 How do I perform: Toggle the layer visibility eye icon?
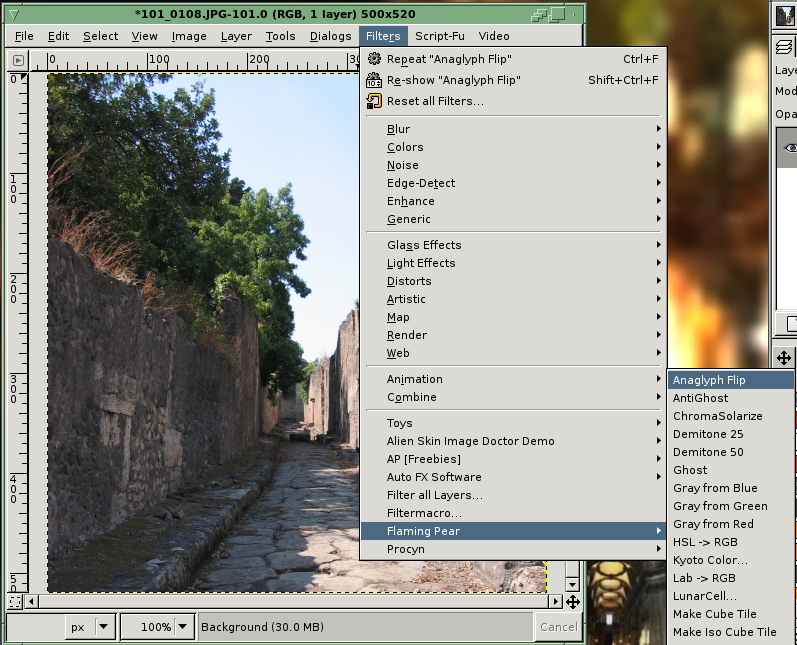point(790,148)
